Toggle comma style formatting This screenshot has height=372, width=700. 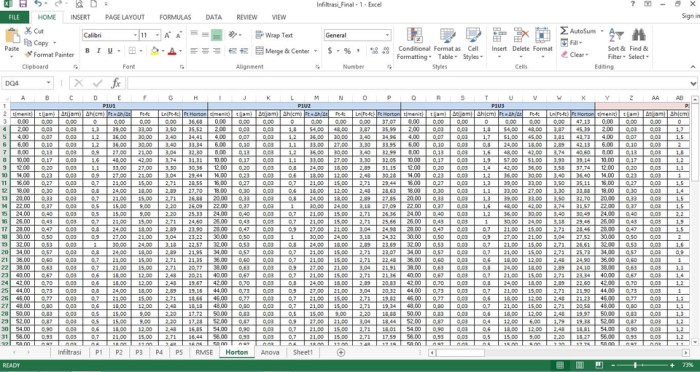pos(358,51)
